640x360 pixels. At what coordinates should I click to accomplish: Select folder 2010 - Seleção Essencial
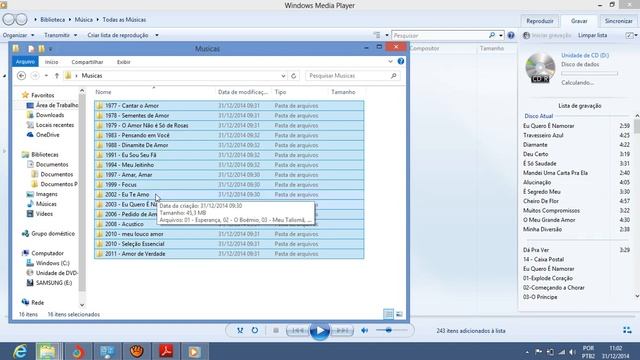229,244
